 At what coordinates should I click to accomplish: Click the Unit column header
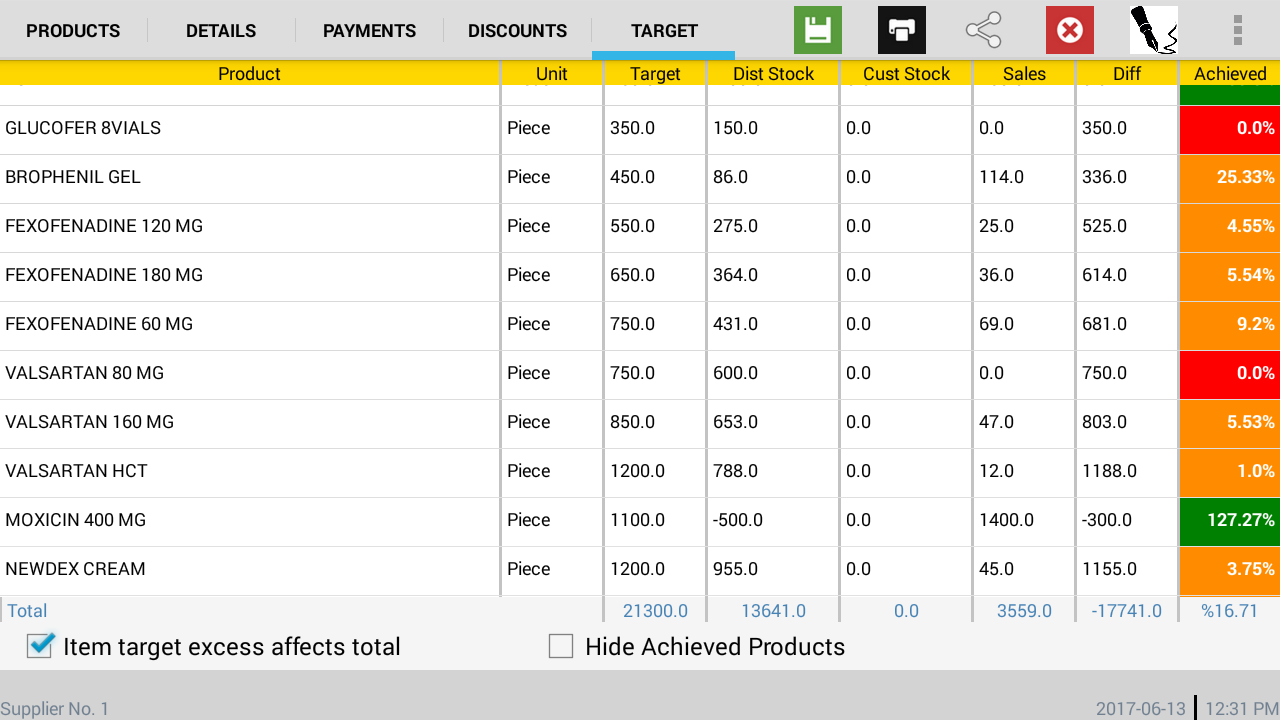tap(552, 74)
